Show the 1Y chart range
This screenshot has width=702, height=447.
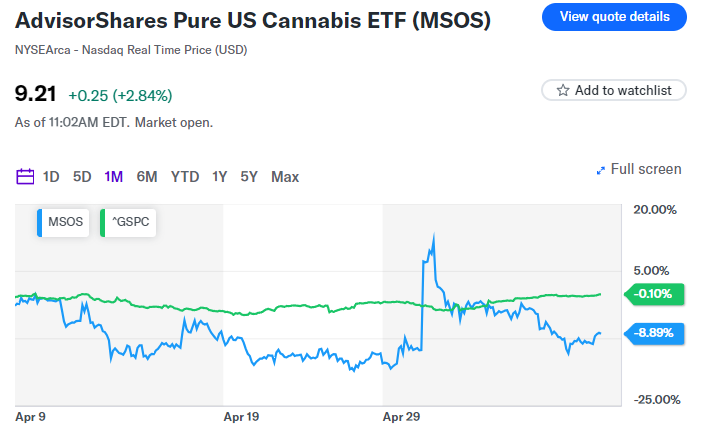220,177
